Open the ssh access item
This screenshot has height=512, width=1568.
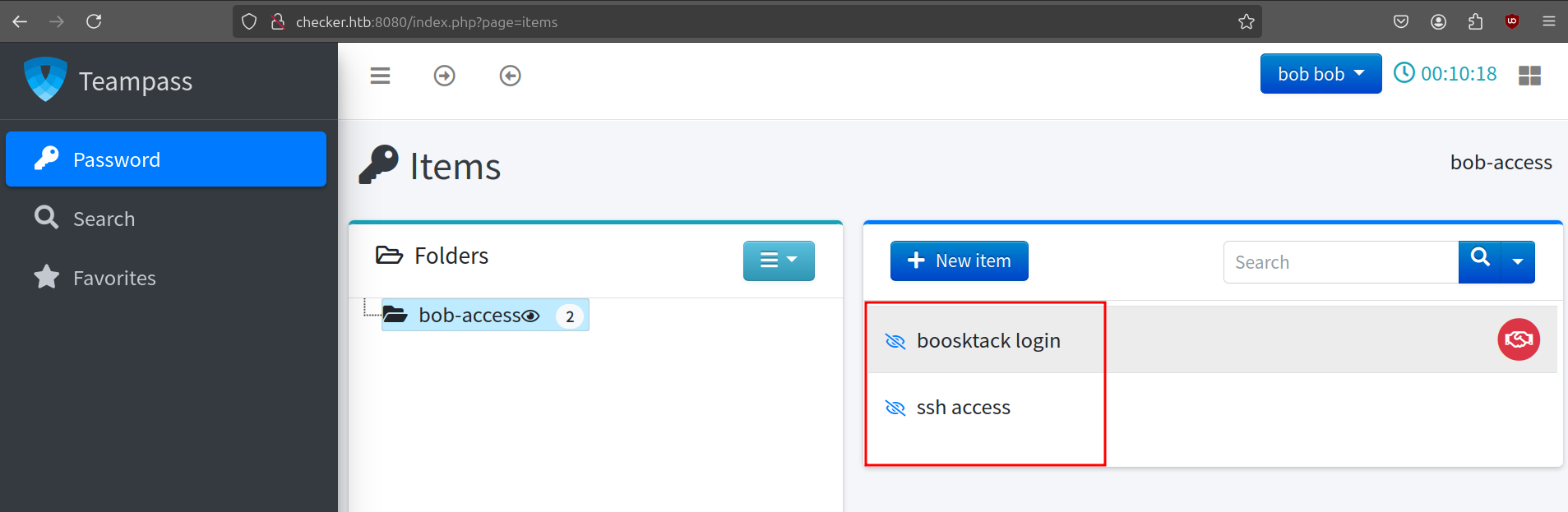(x=964, y=407)
